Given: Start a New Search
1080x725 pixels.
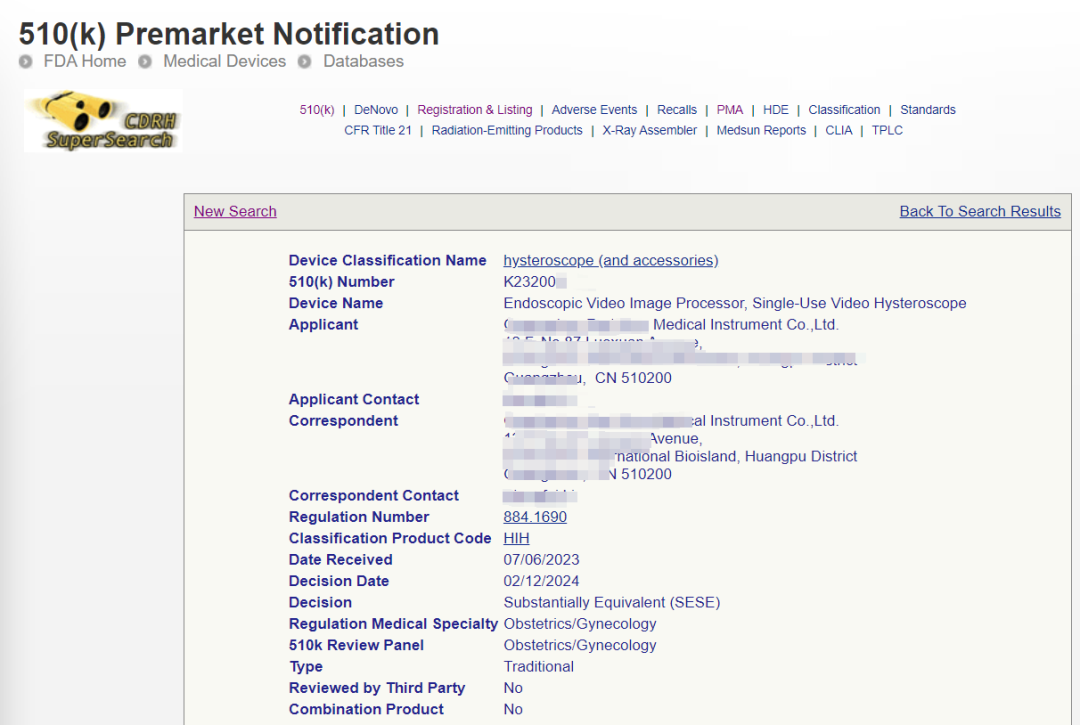Looking at the screenshot, I should coord(234,211).
